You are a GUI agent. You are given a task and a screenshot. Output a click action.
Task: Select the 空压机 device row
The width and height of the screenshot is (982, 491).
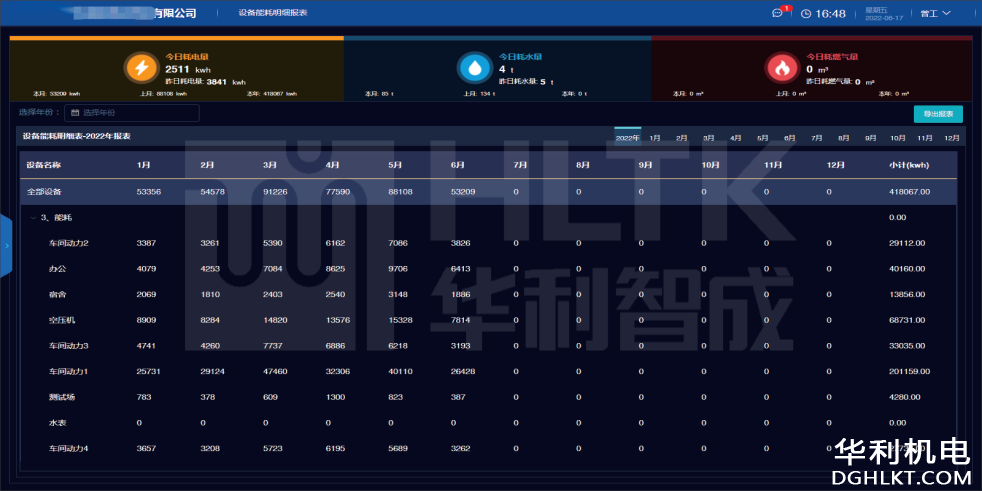(62, 319)
